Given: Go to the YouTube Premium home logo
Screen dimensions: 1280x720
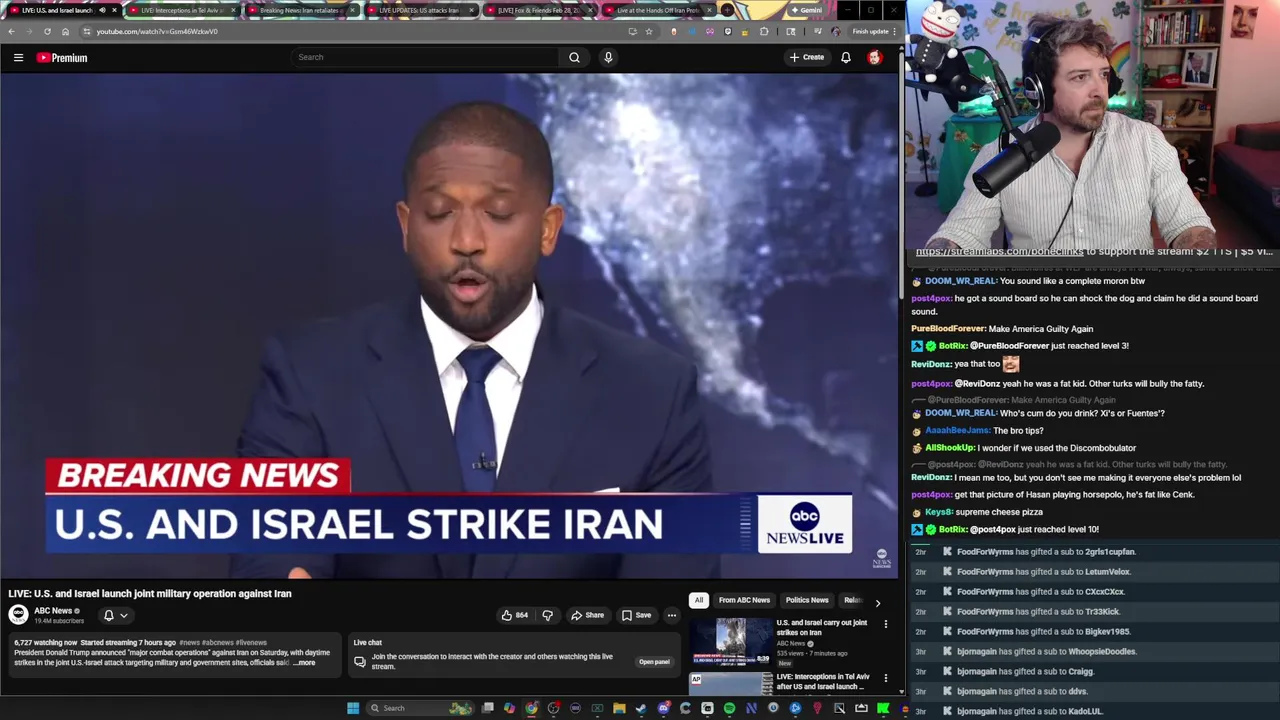Looking at the screenshot, I should tap(62, 58).
